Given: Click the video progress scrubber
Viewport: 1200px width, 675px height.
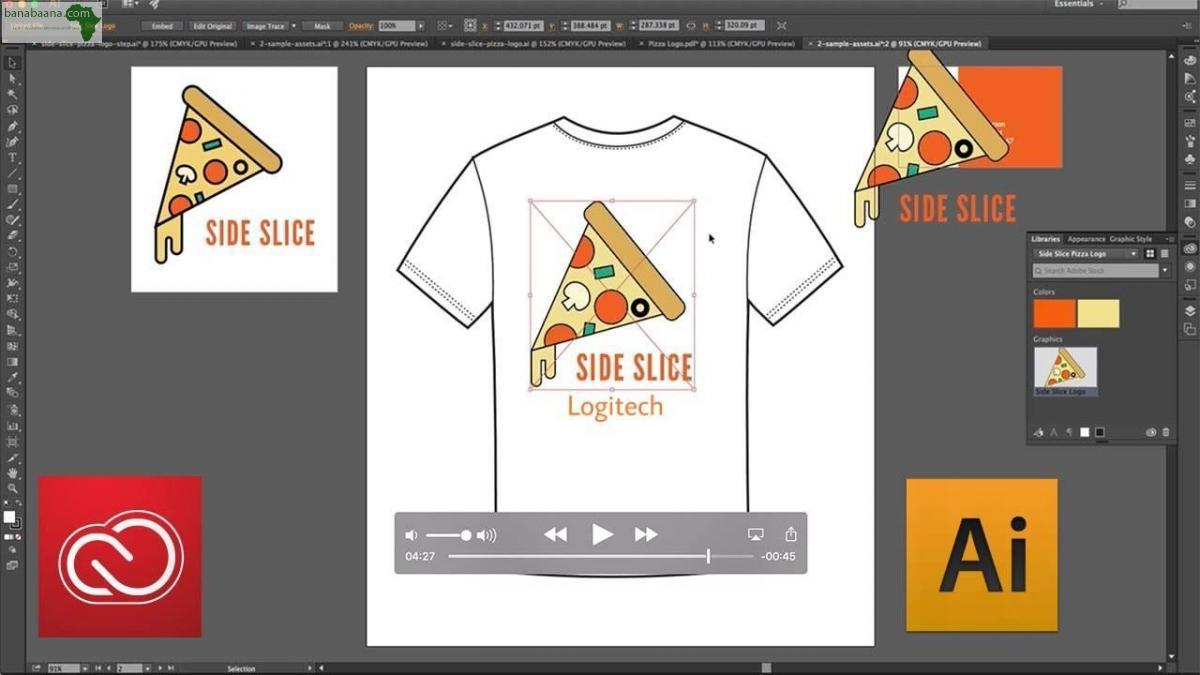Looking at the screenshot, I should (x=708, y=556).
